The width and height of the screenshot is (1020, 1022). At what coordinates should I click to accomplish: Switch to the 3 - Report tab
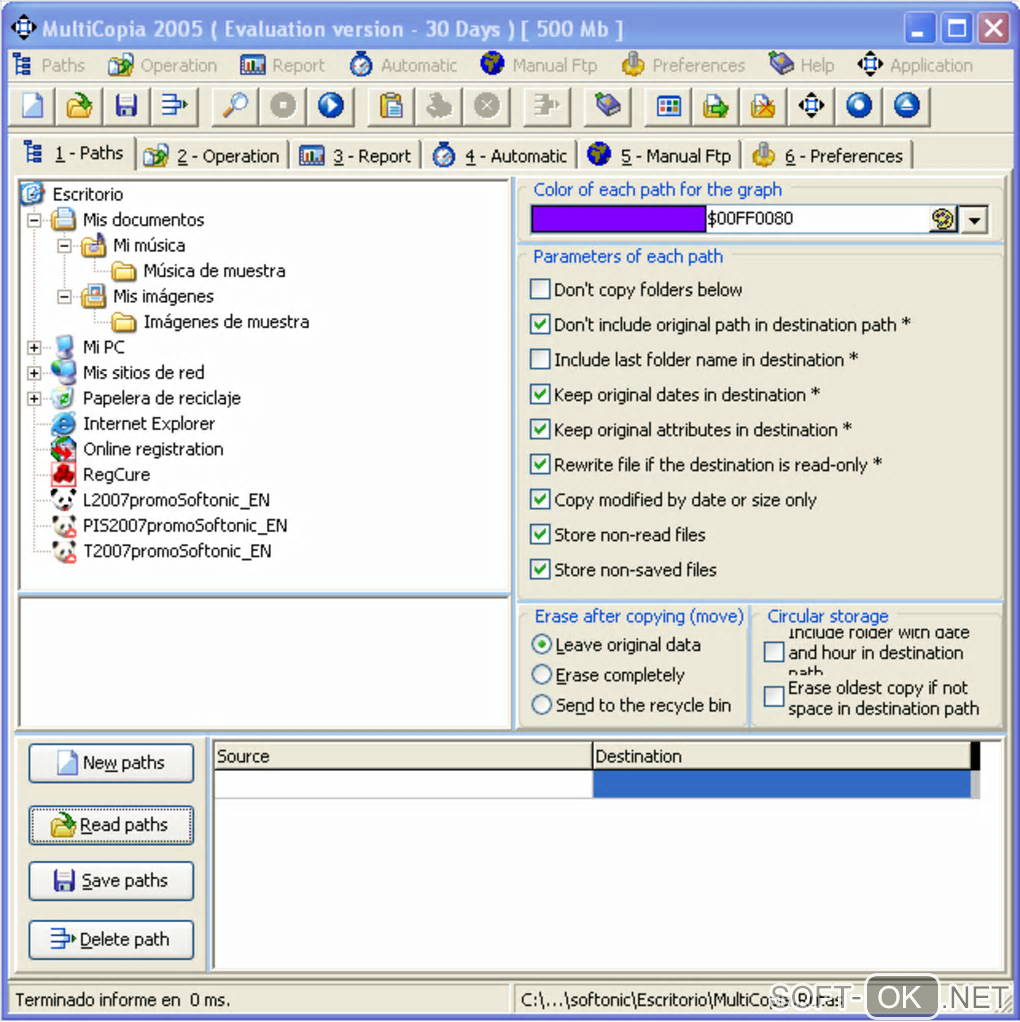(x=355, y=156)
